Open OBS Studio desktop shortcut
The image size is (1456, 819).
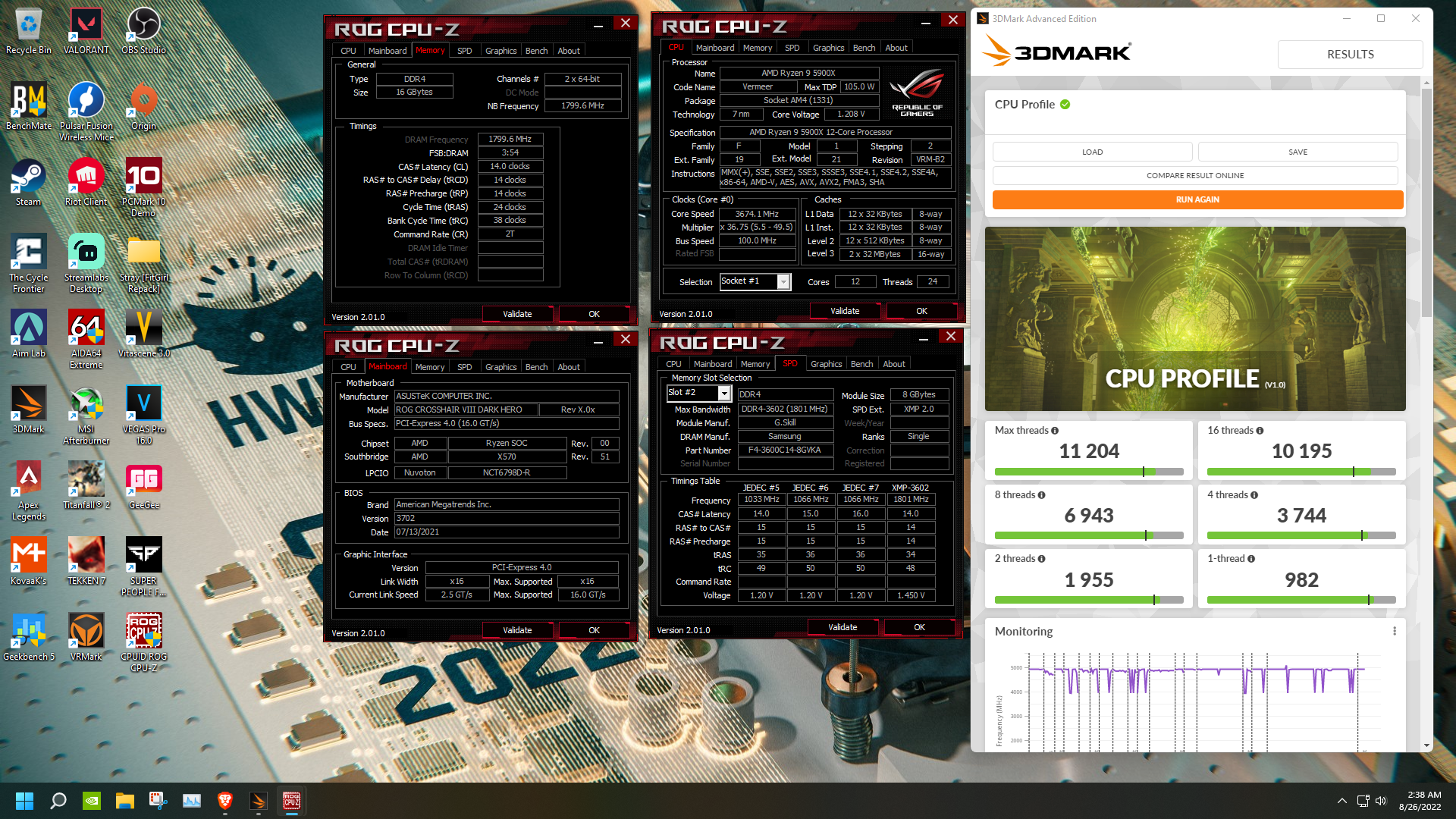click(143, 31)
